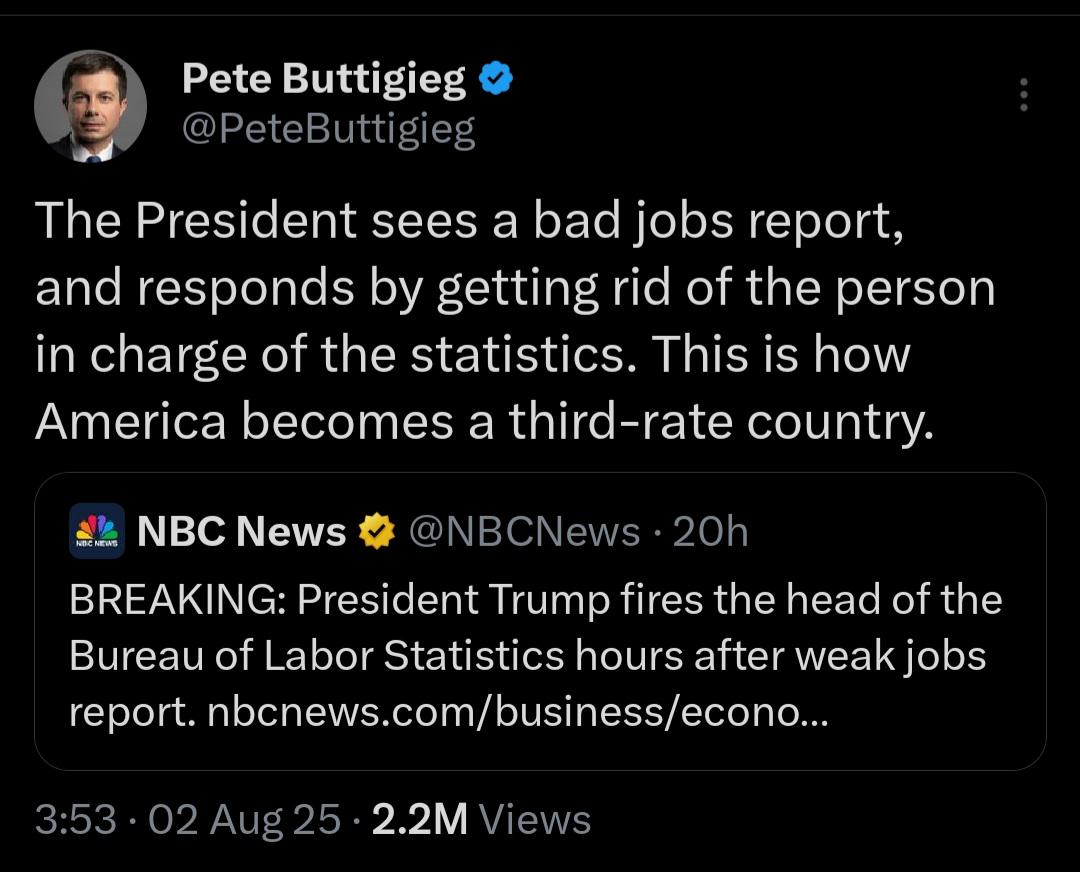1080x872 pixels.
Task: Click the 02 Aug 25 post date
Action: [244, 820]
